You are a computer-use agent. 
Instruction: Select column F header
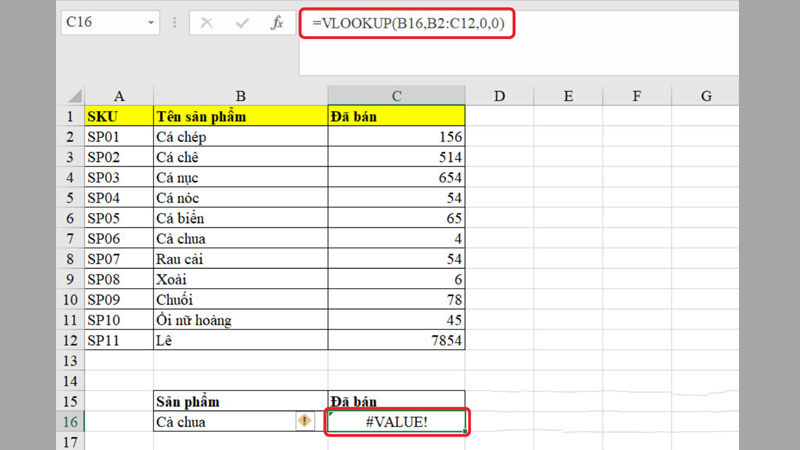[x=637, y=96]
